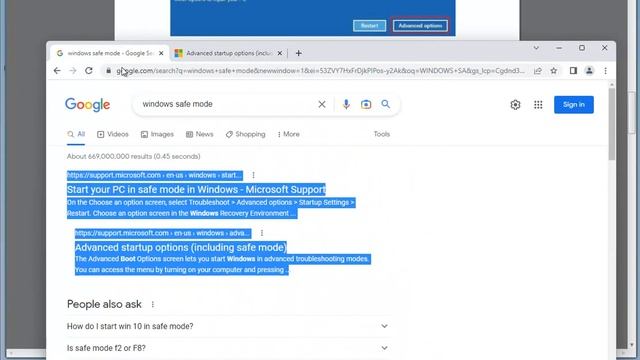The width and height of the screenshot is (640, 360).
Task: Switch to Advanced startup options tab
Action: [x=229, y=53]
